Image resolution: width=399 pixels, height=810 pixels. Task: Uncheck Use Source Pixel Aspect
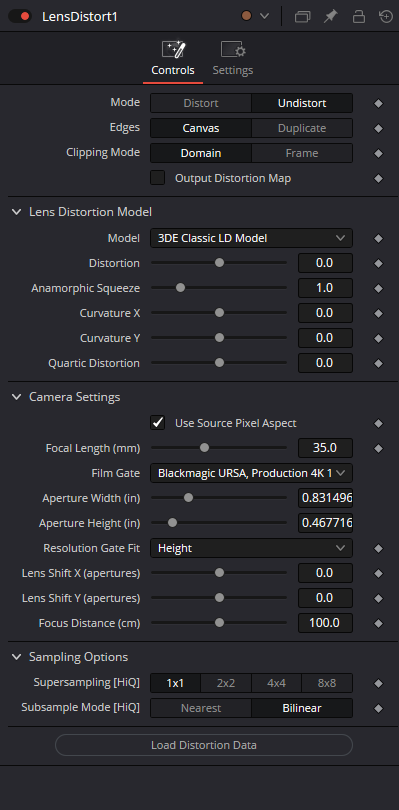[158, 423]
